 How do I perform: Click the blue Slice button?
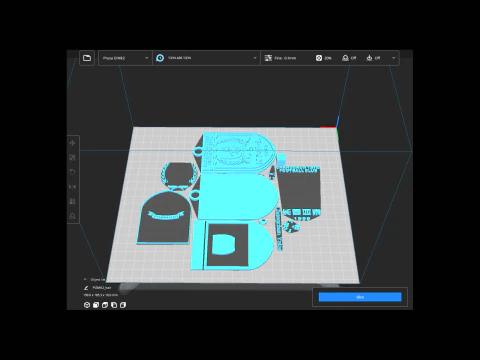pos(360,297)
